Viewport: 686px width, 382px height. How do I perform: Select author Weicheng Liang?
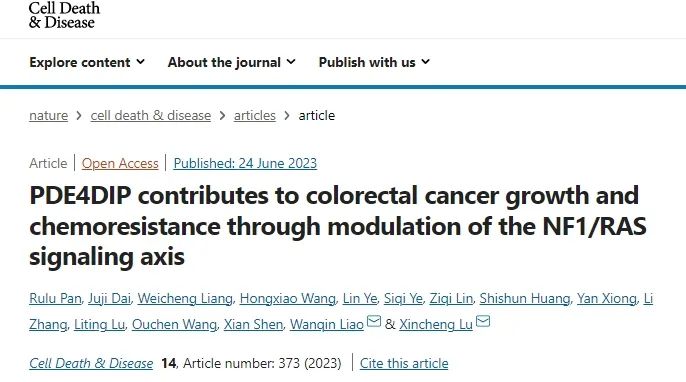tap(185, 298)
